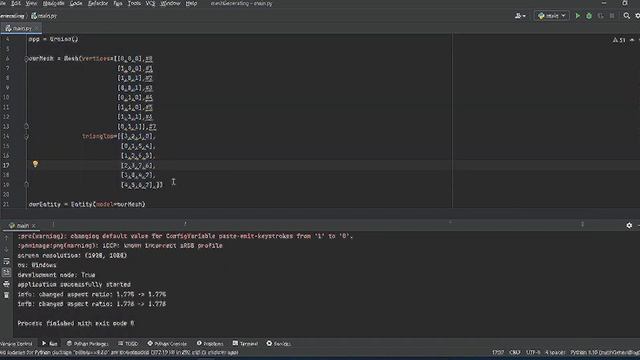
Task: Toggle soft-wrap in Run console
Action: (7, 261)
